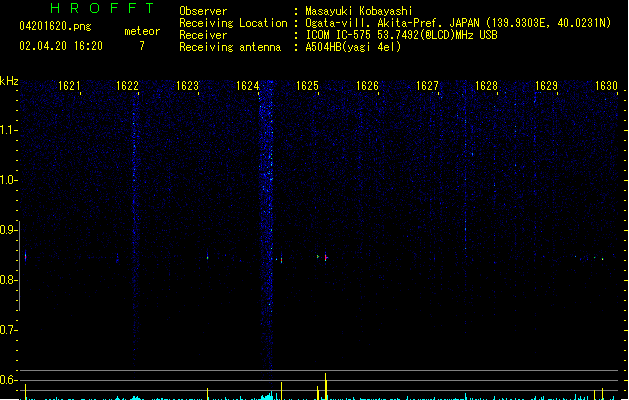Click the 'Receiving Location' label
Image resolution: width=629 pixels, height=400 pixels.
coord(233,23)
